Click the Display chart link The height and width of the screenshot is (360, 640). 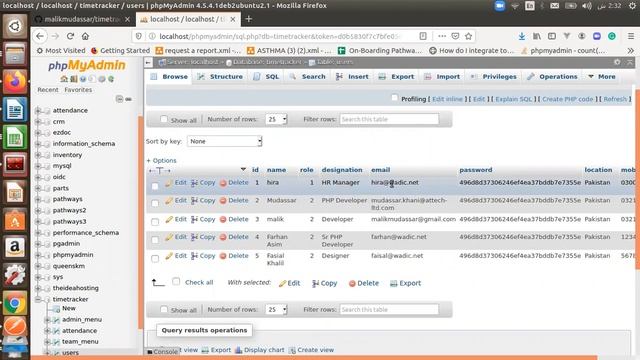click(x=260, y=350)
